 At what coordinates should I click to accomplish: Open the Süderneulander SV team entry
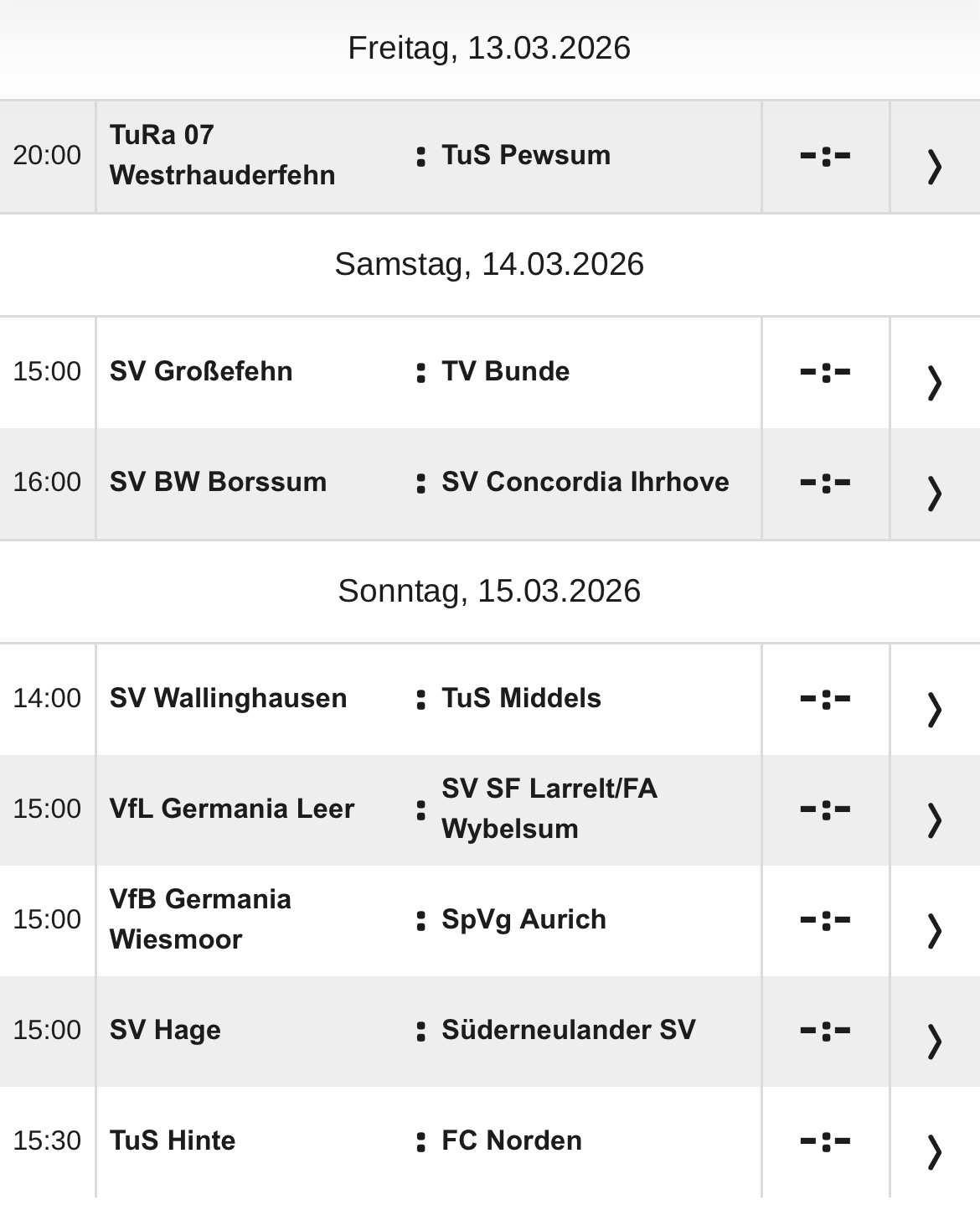pos(568,1030)
